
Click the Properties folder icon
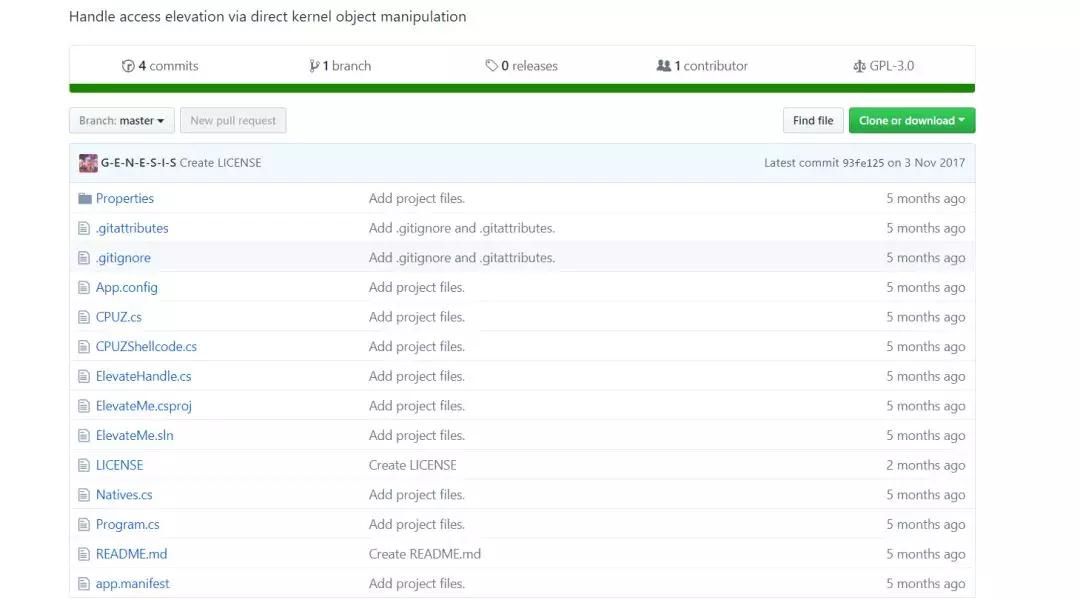85,198
